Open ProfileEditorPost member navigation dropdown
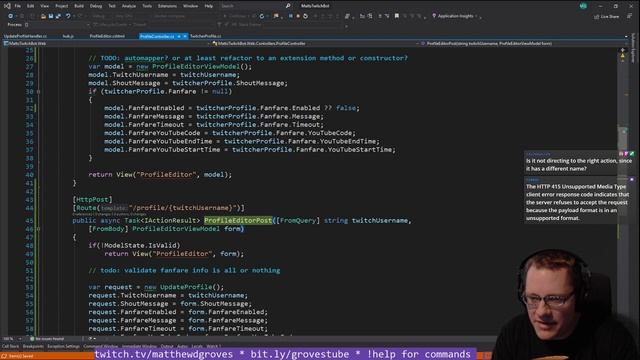The width and height of the screenshot is (640, 360). coord(524,43)
